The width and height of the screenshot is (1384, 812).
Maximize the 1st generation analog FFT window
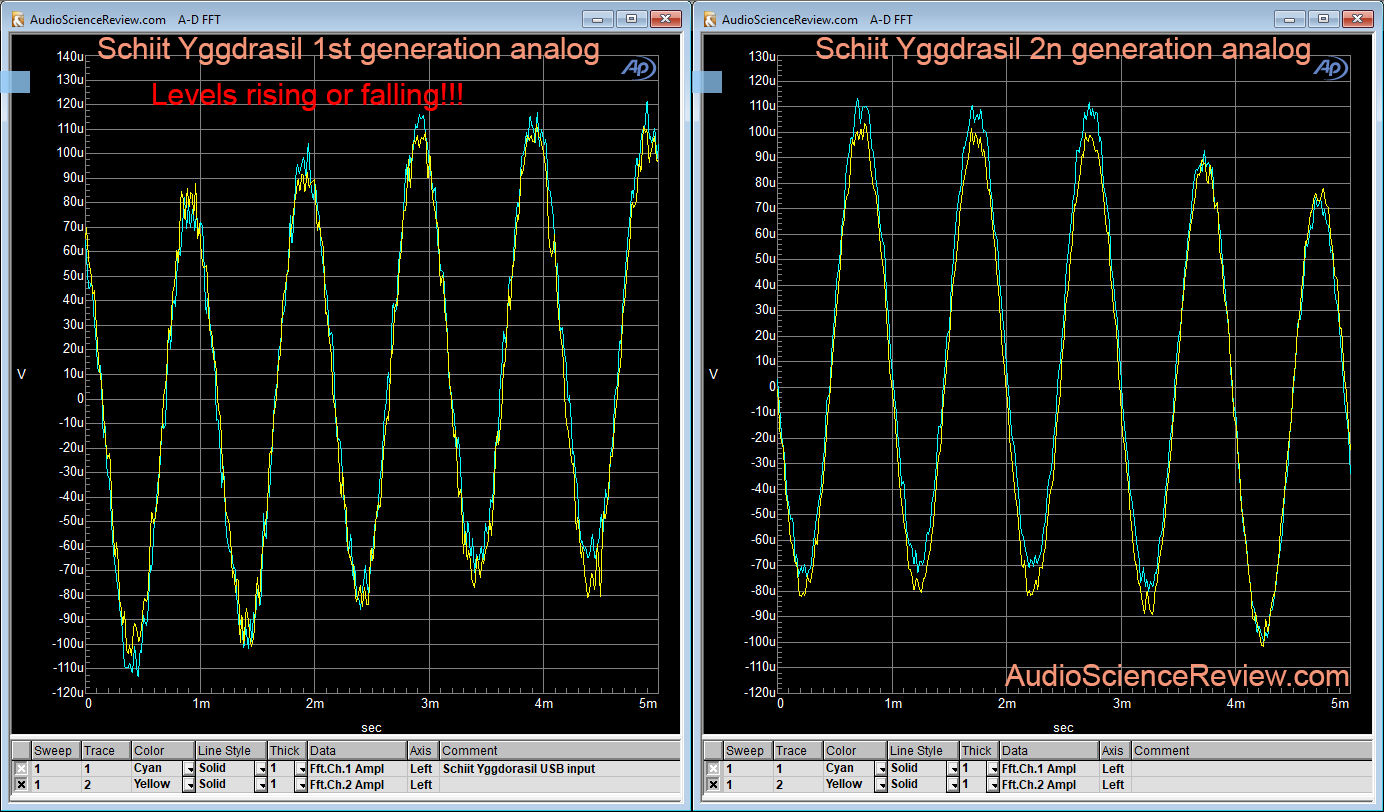[x=632, y=19]
